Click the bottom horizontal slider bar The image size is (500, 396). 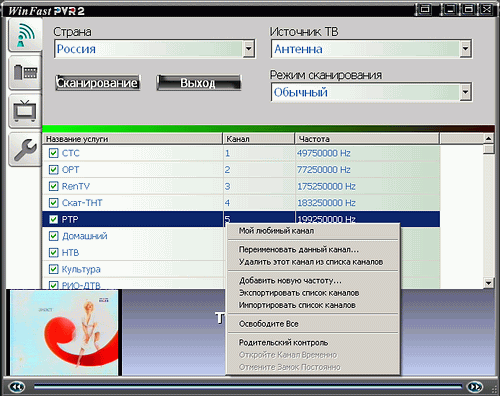(248, 387)
